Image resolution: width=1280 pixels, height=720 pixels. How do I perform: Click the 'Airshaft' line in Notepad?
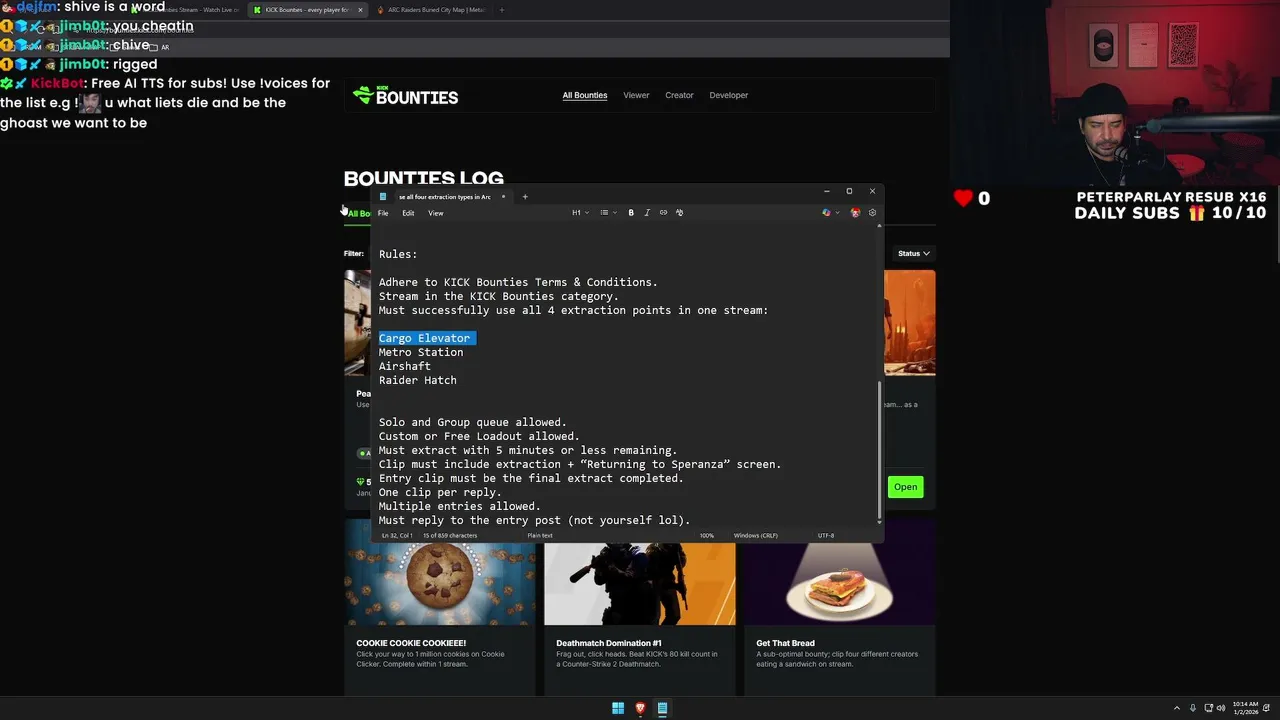[x=405, y=367]
